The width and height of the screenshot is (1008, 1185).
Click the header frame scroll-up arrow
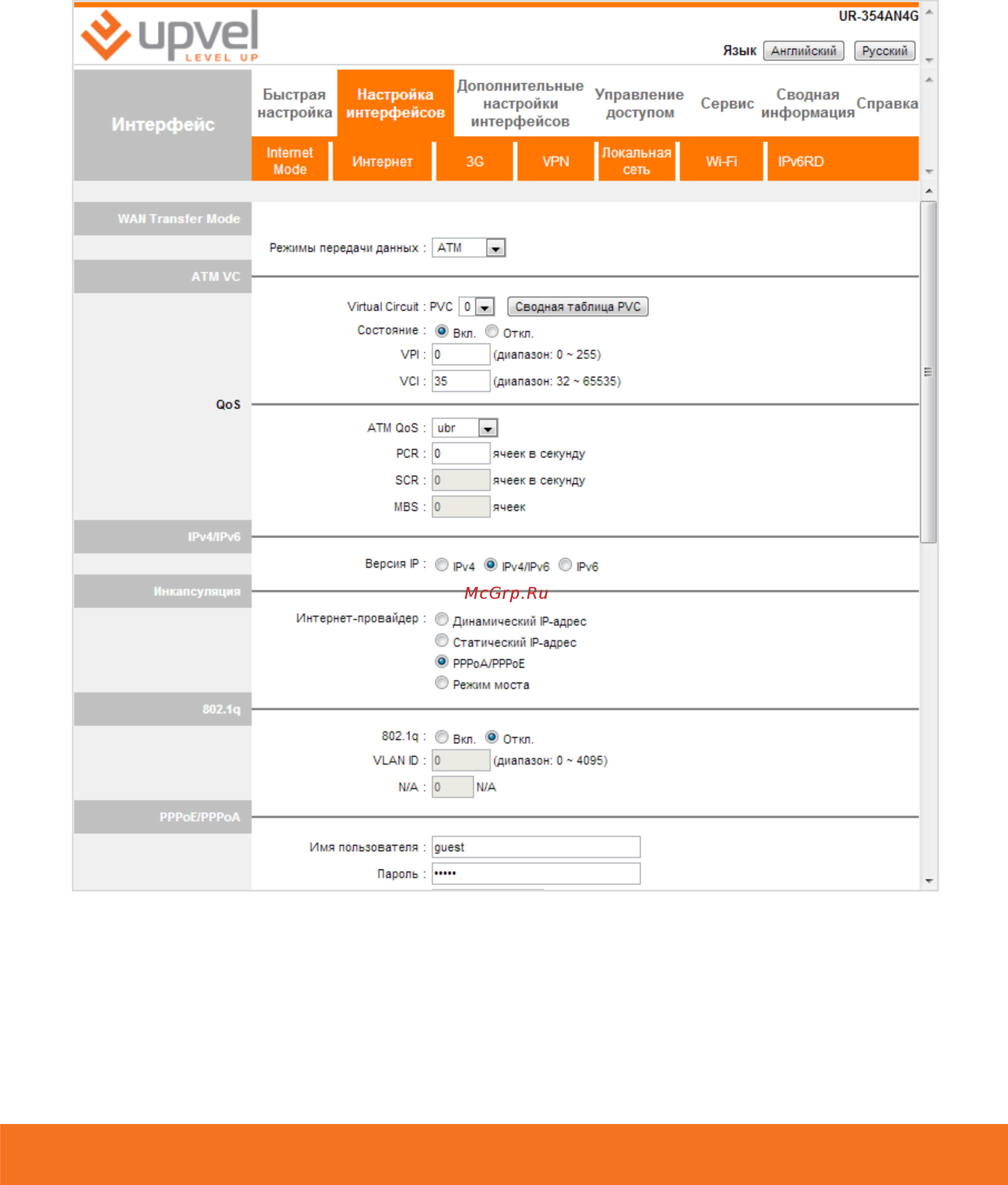[x=928, y=11]
